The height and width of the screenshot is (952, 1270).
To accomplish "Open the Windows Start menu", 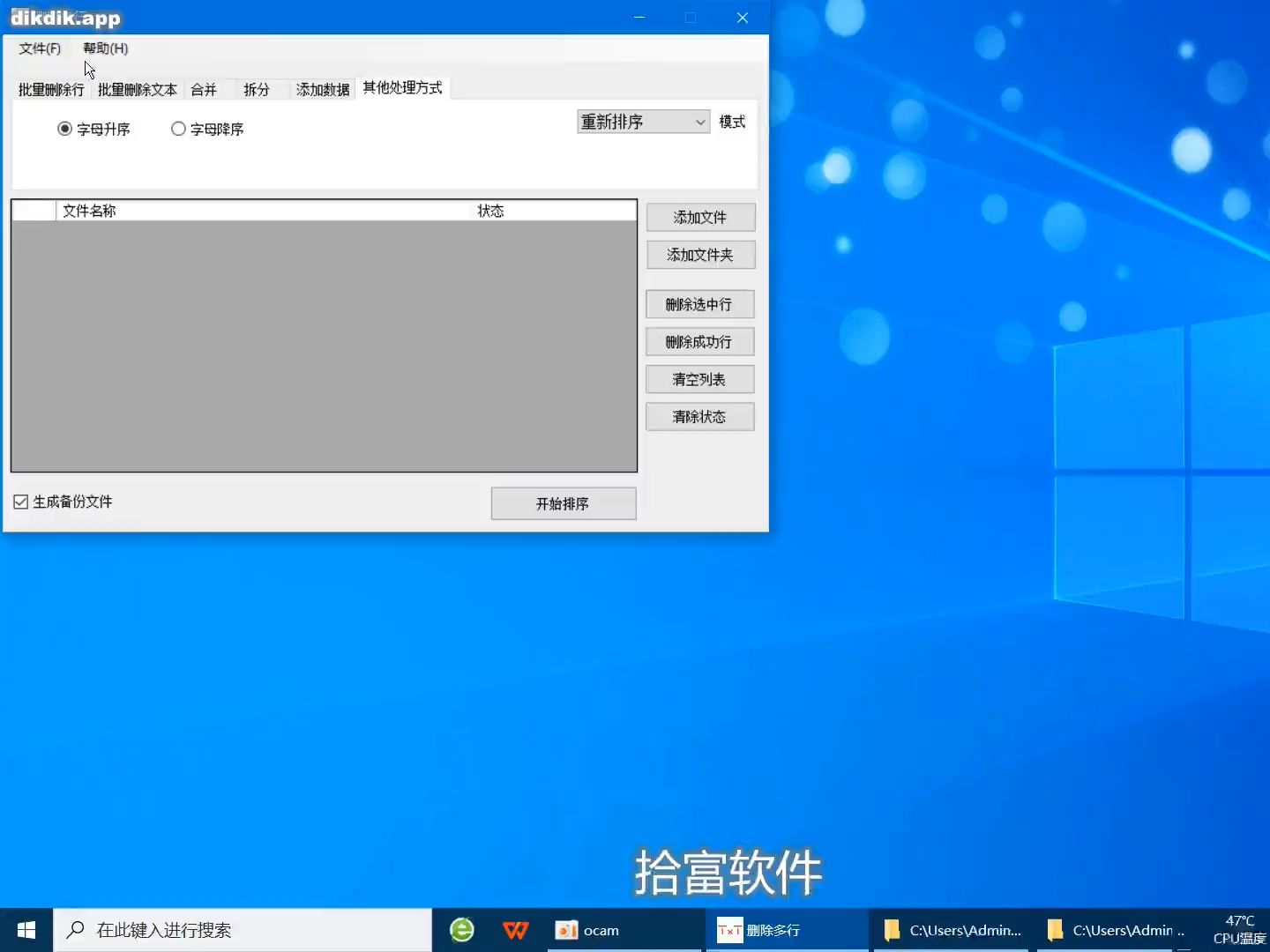I will point(26,930).
